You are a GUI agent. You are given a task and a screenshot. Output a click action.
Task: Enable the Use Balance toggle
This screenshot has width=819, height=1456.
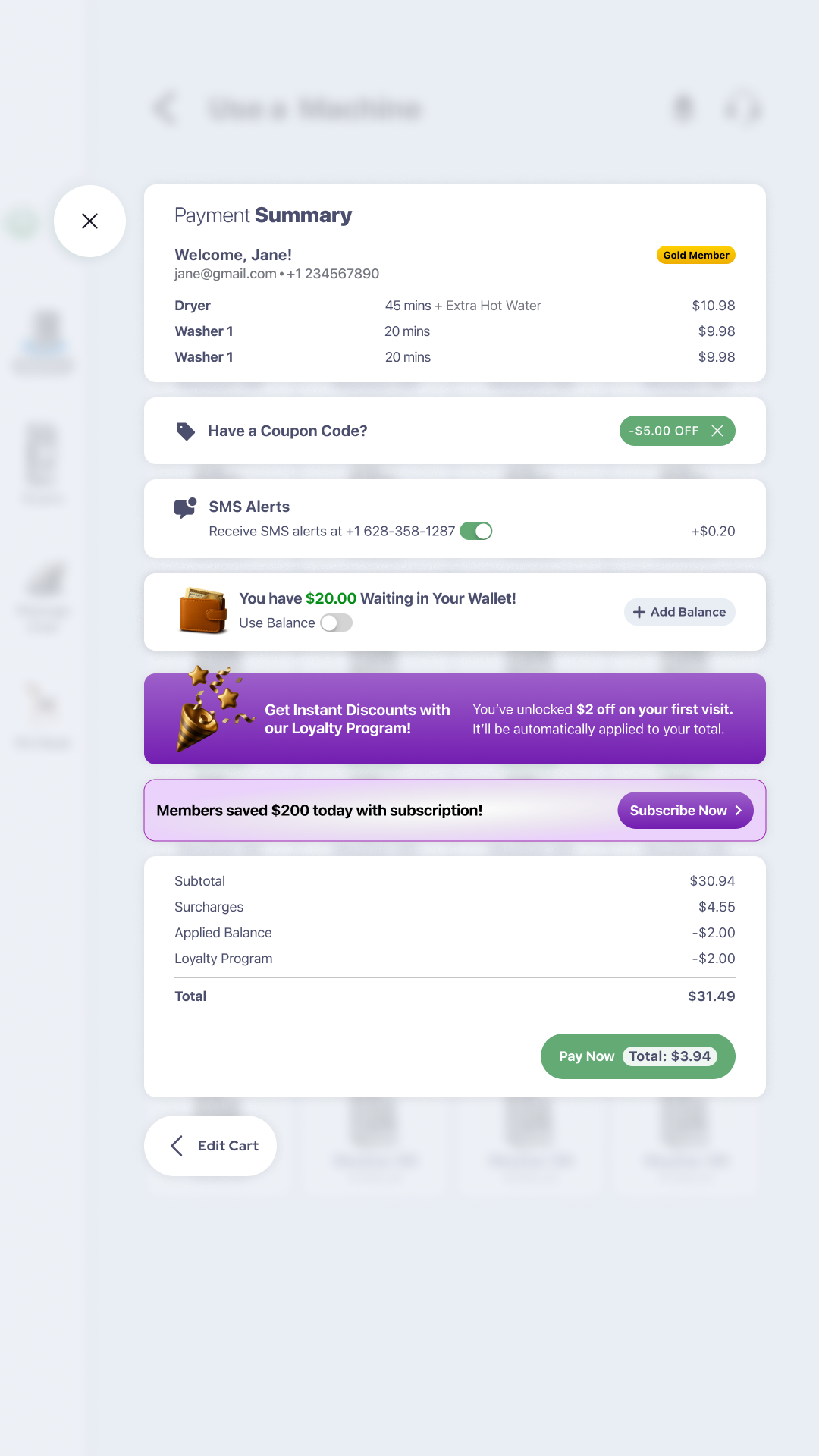click(336, 623)
